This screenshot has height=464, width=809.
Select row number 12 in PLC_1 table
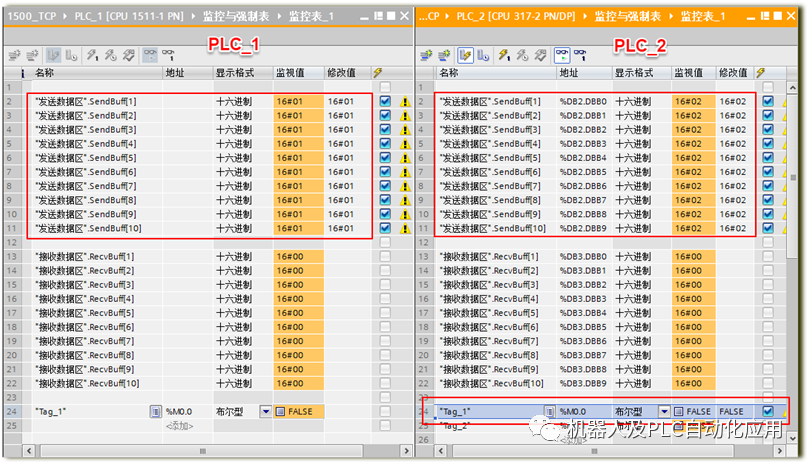tap(11, 242)
